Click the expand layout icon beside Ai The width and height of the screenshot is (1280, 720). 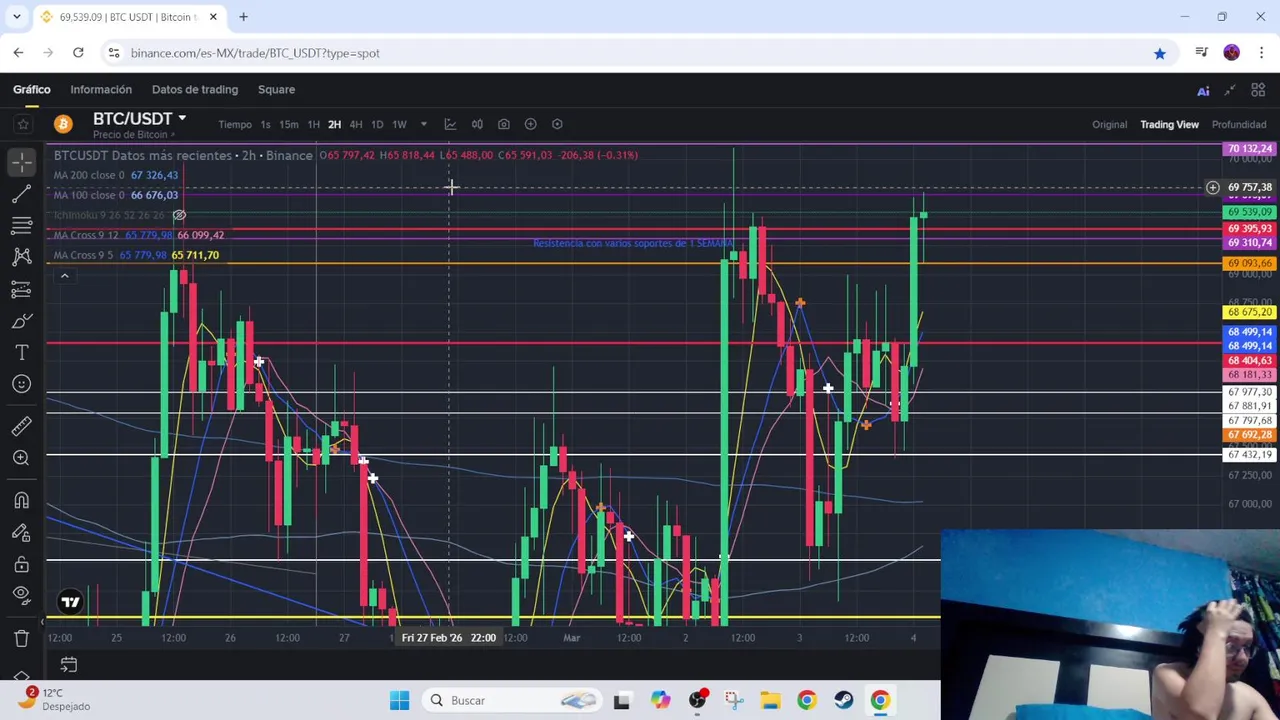1230,90
